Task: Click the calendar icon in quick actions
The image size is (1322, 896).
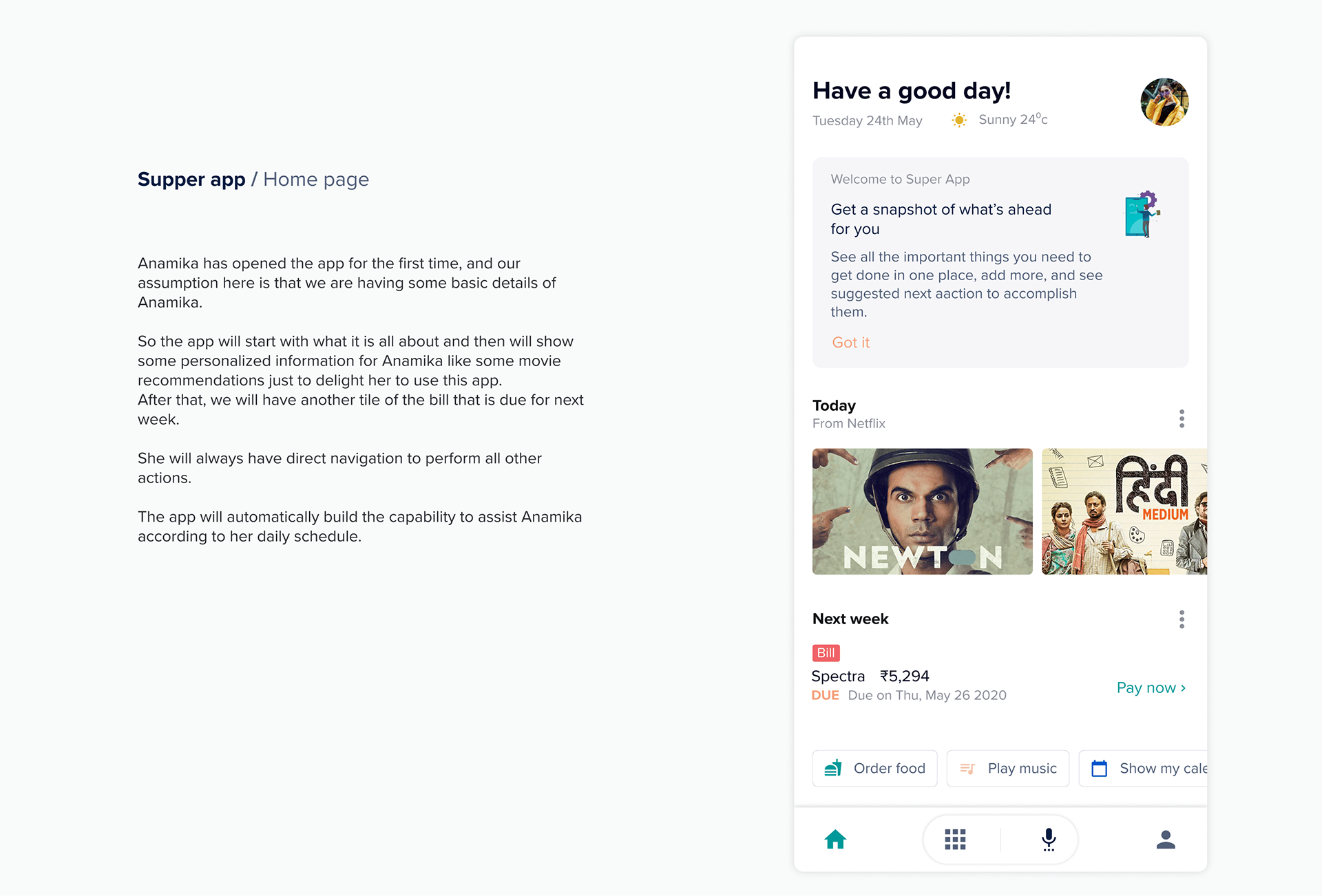Action: (1100, 769)
